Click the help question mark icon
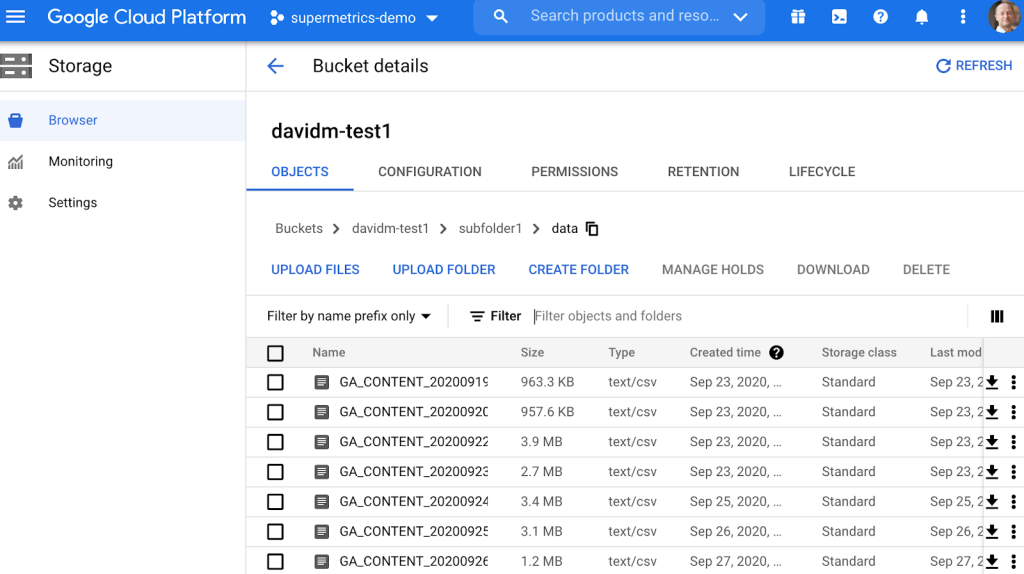 pos(880,17)
